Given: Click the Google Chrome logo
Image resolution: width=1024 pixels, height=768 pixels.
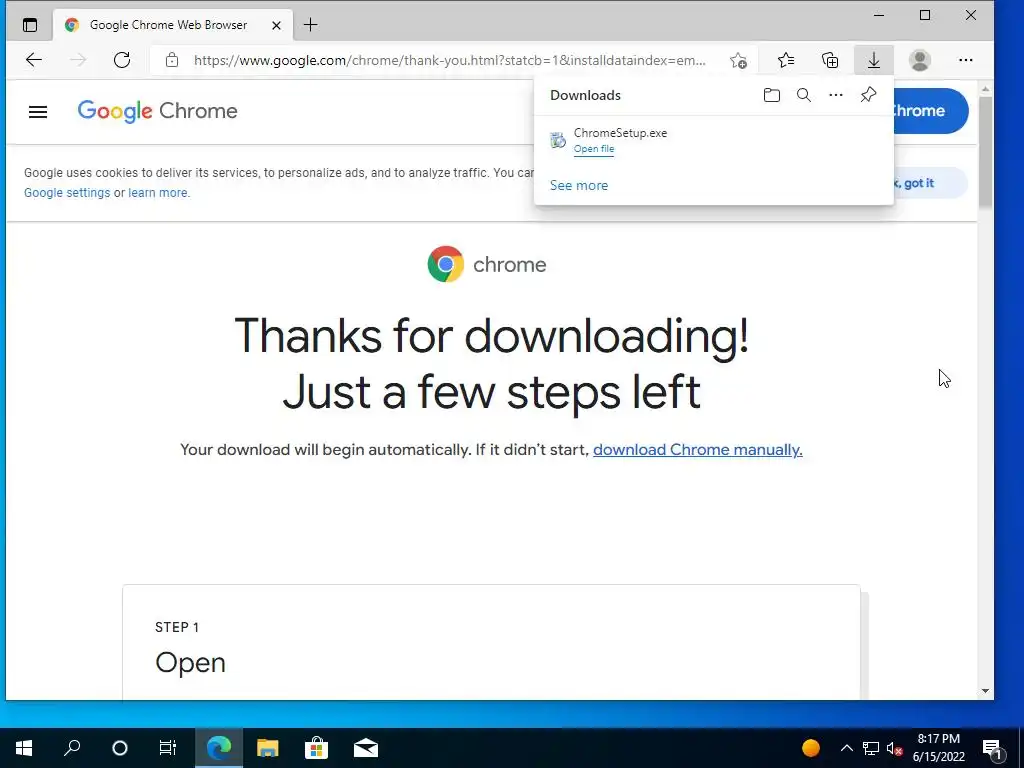Looking at the screenshot, I should pos(157,111).
